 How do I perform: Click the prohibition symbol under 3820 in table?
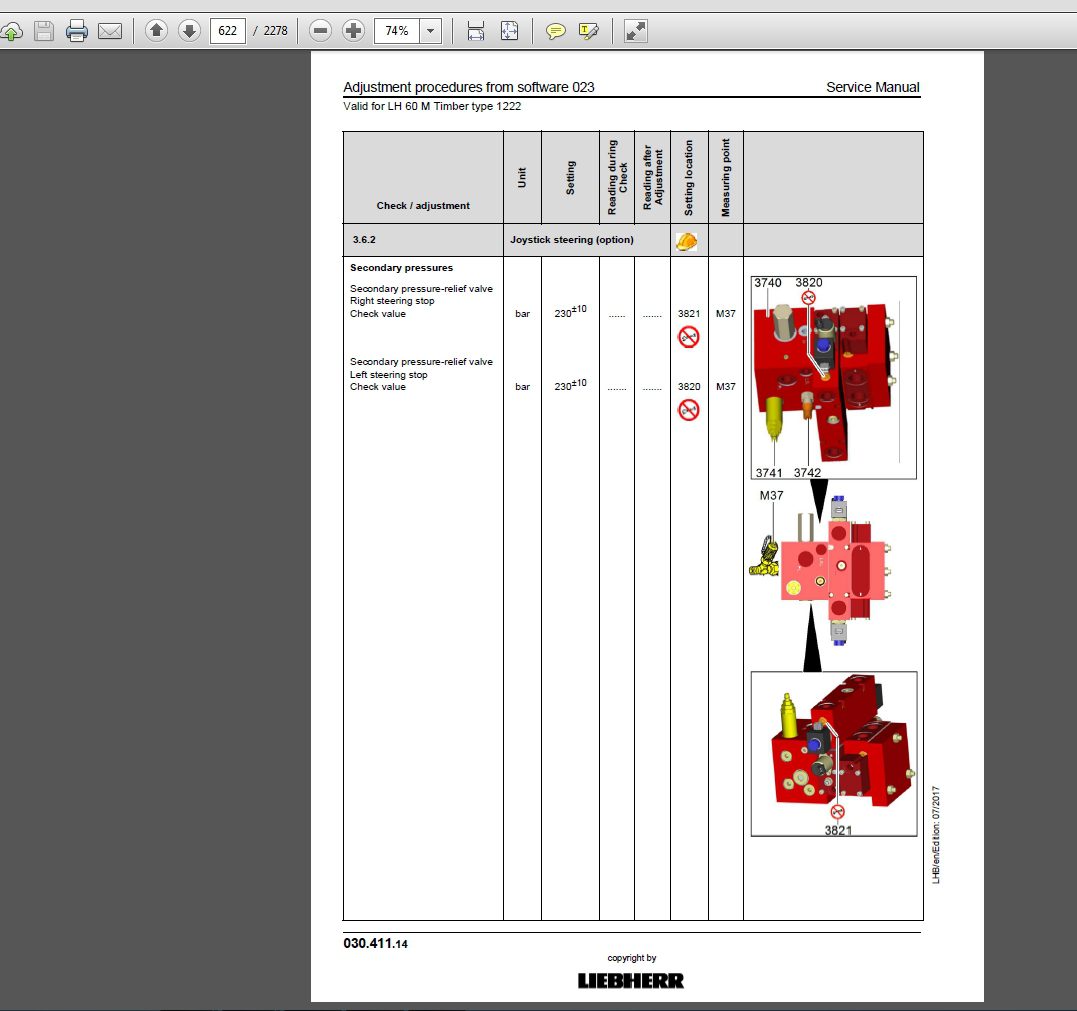688,410
